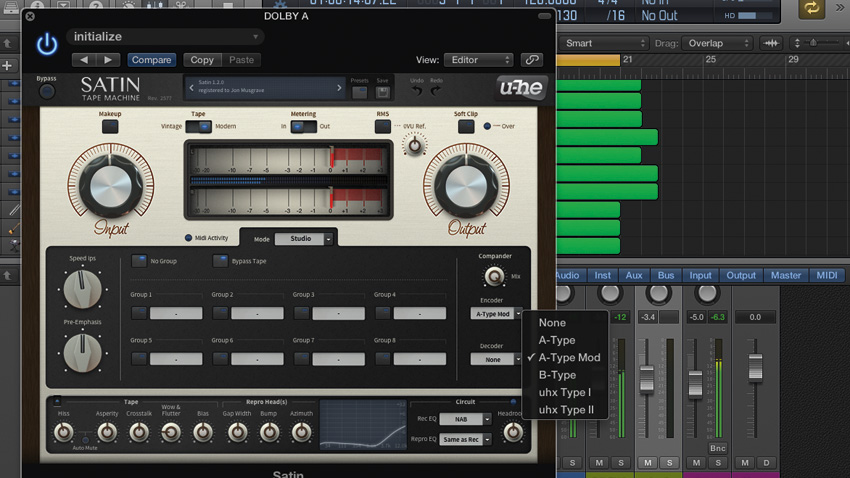850x478 pixels.
Task: Click the Copy button
Action: point(202,60)
